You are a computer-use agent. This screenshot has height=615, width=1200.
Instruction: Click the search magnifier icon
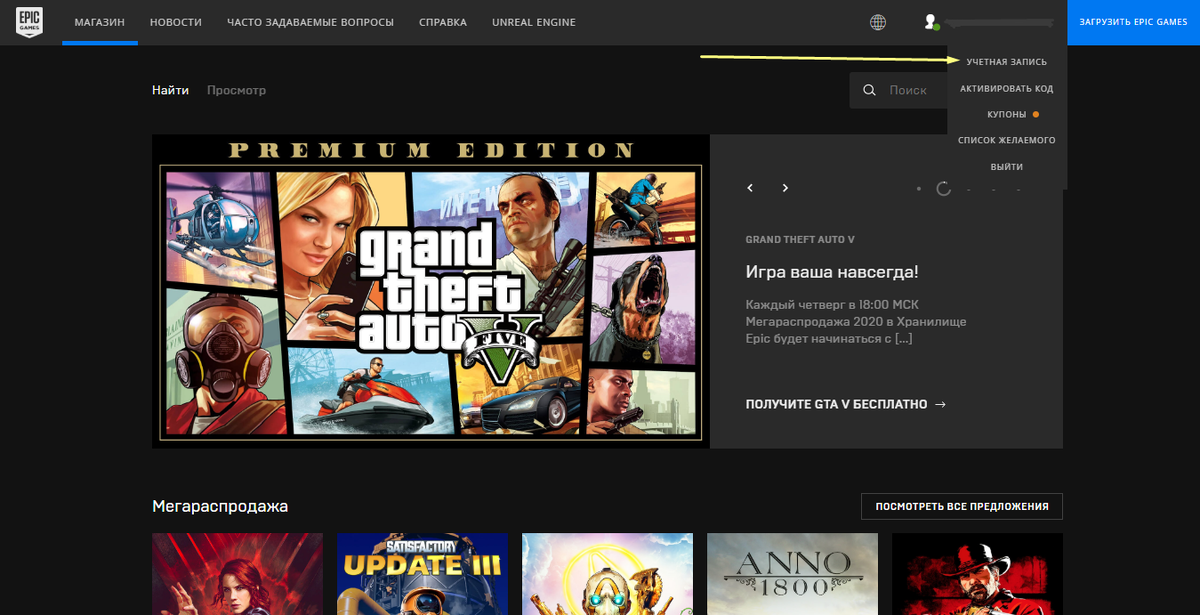point(870,90)
